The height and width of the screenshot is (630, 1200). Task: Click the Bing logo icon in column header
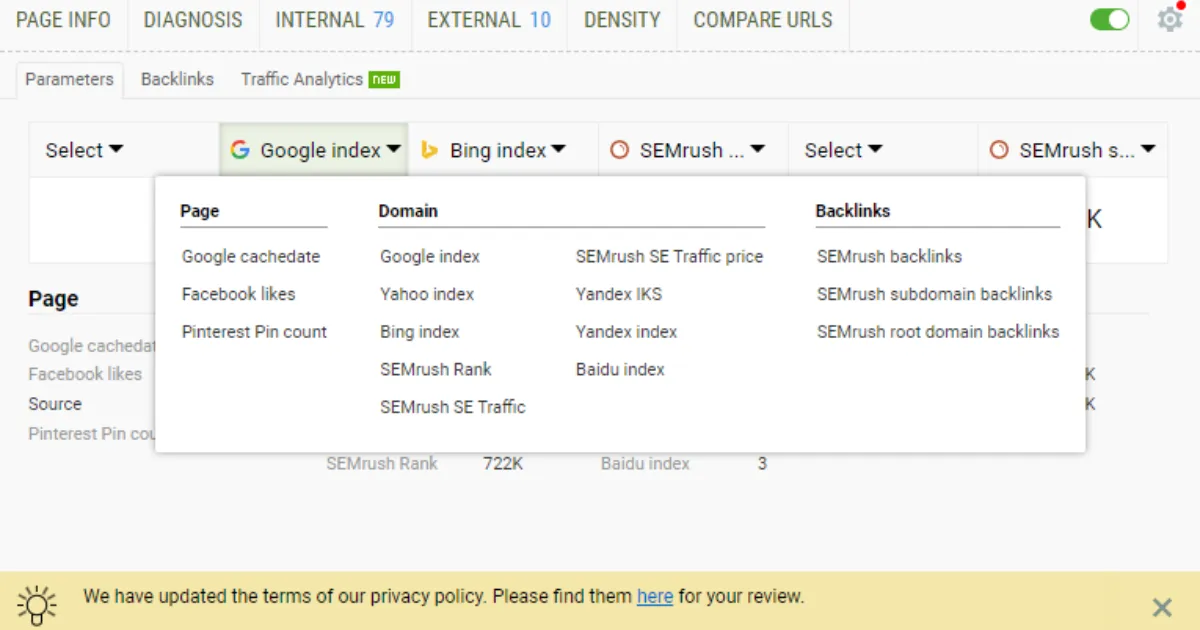(430, 150)
